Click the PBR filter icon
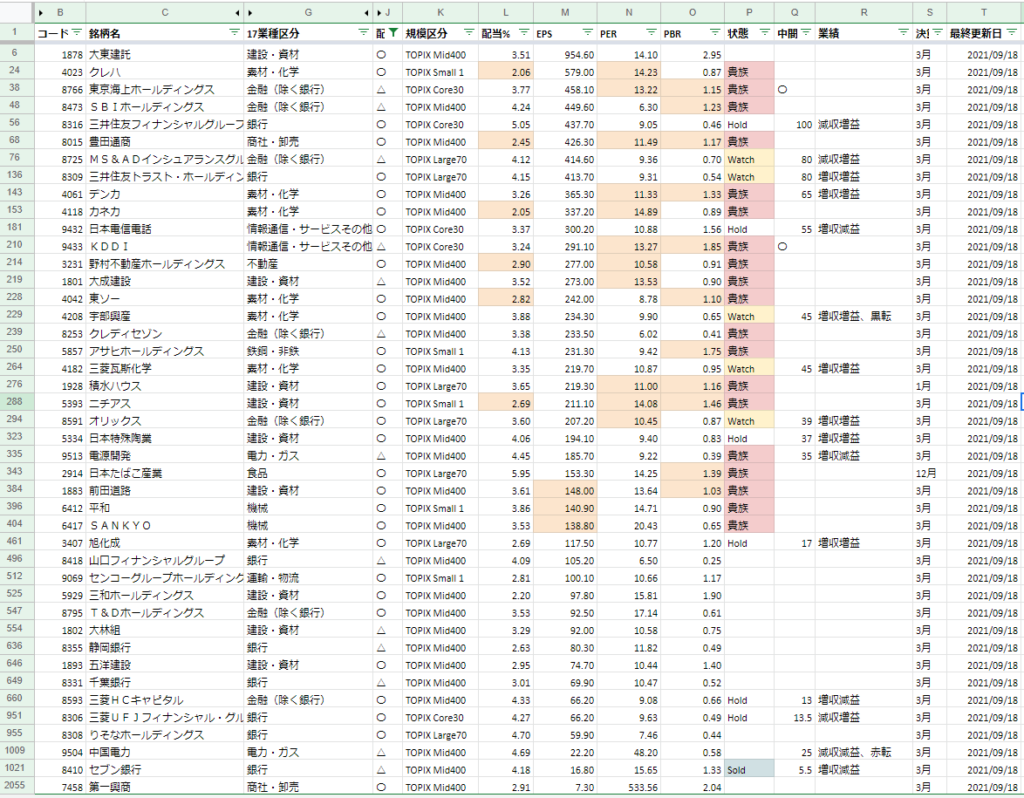 click(x=714, y=33)
